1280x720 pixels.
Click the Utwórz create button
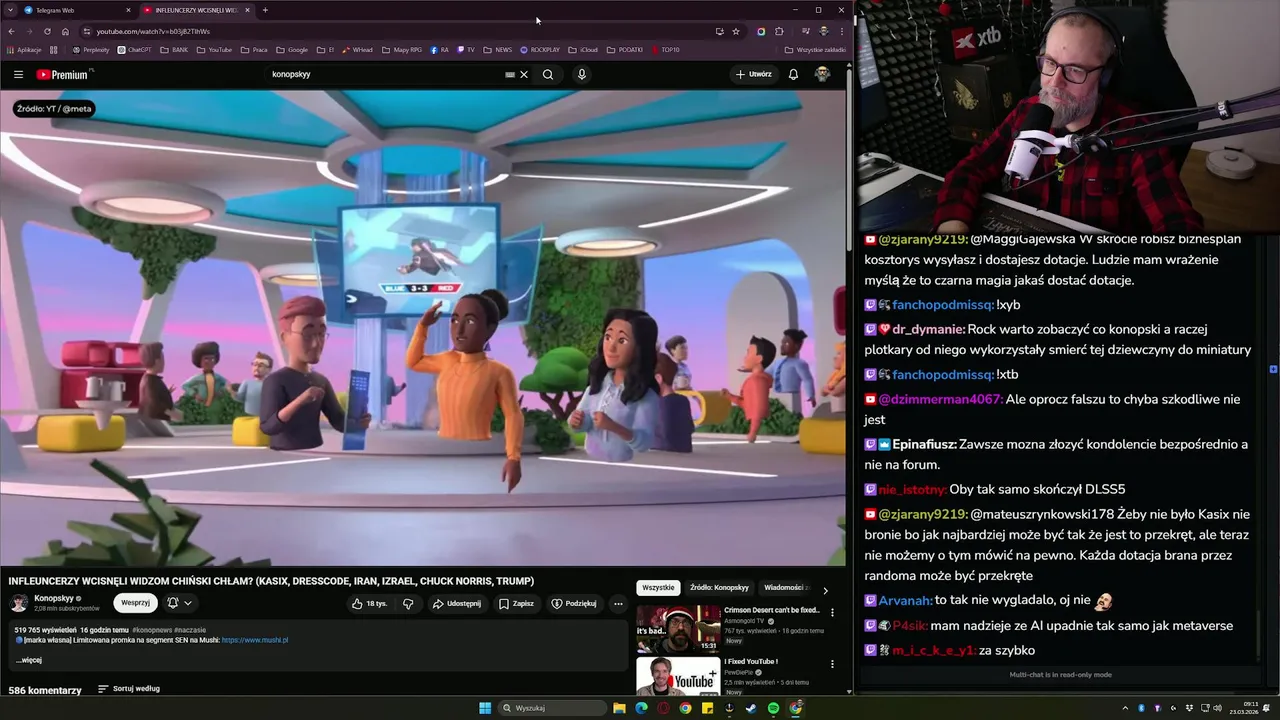tap(754, 74)
